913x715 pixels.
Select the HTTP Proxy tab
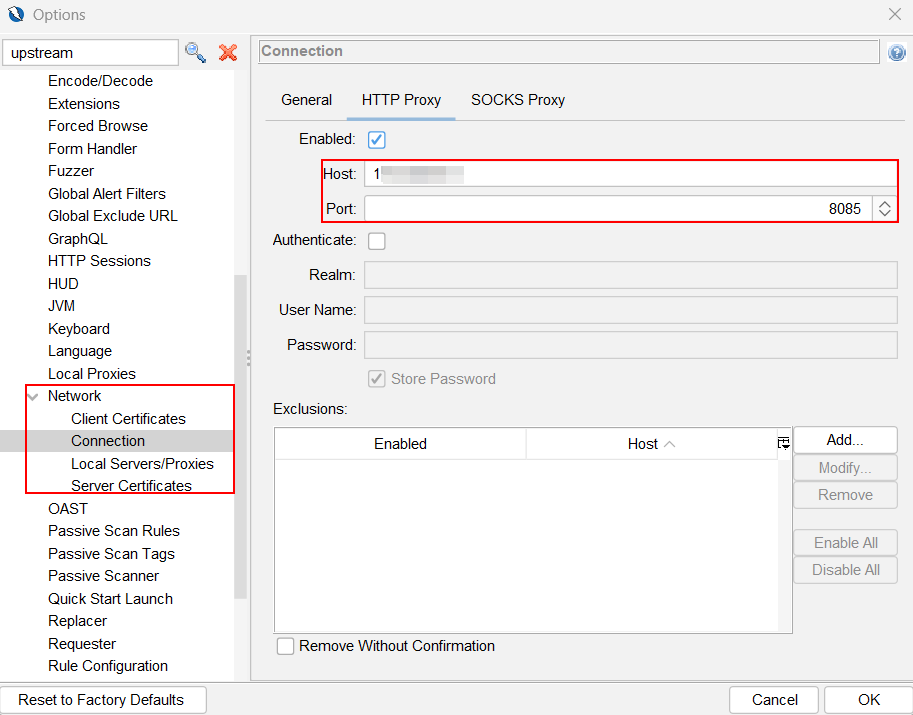pyautogui.click(x=401, y=100)
